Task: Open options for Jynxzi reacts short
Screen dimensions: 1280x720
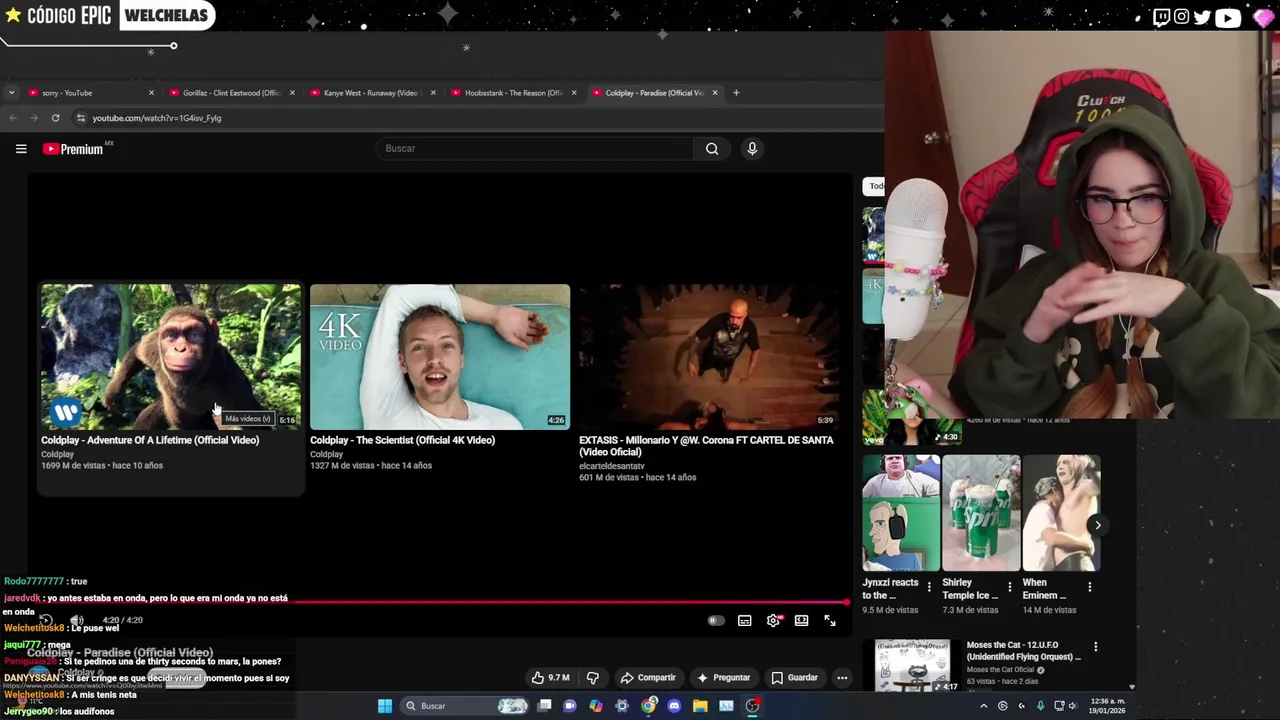Action: (x=929, y=587)
